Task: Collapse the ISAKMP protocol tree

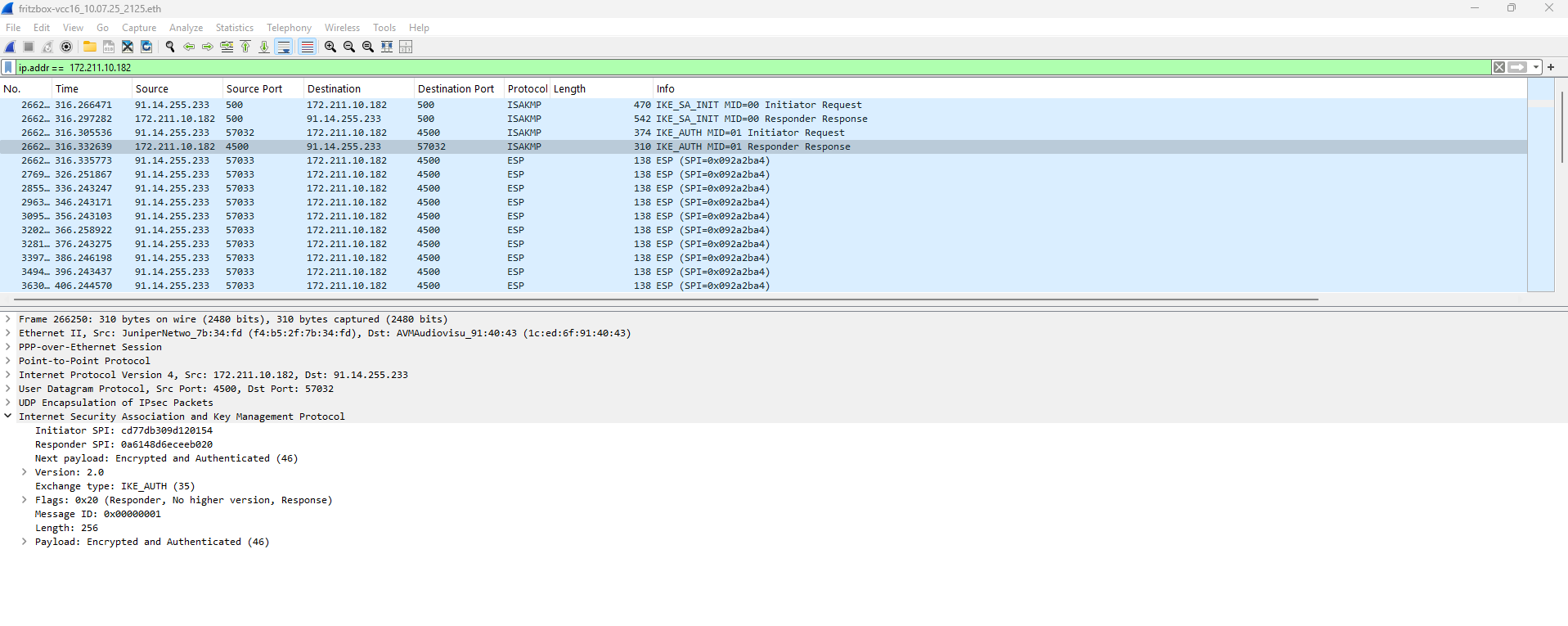Action: [8, 417]
